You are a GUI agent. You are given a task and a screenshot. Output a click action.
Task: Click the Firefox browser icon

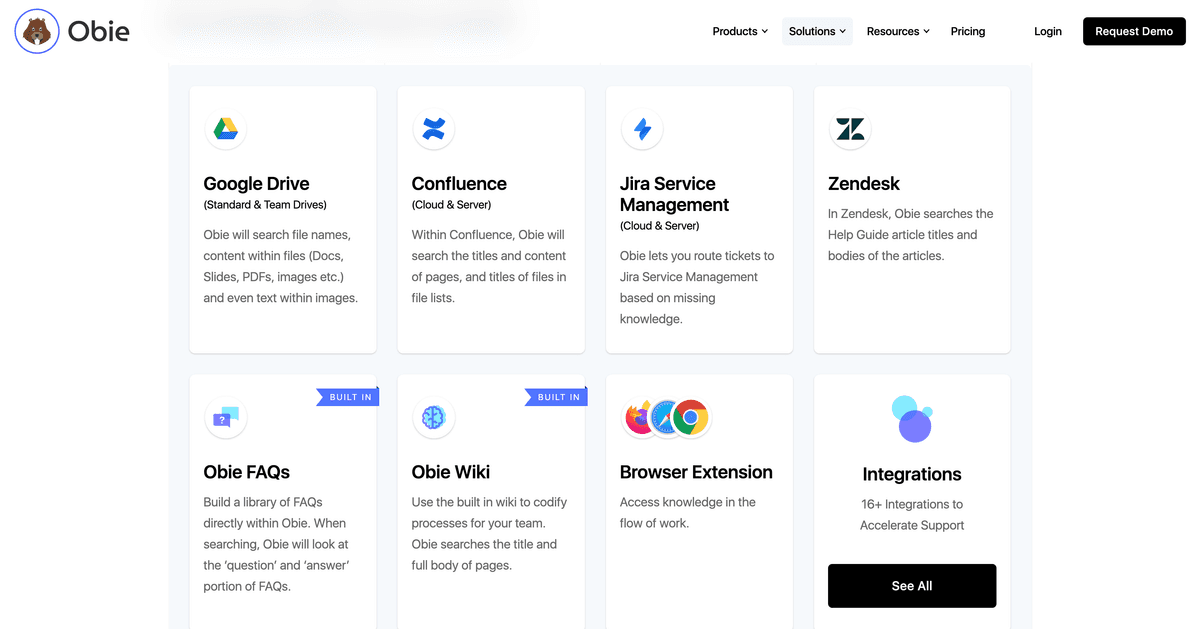(x=641, y=418)
